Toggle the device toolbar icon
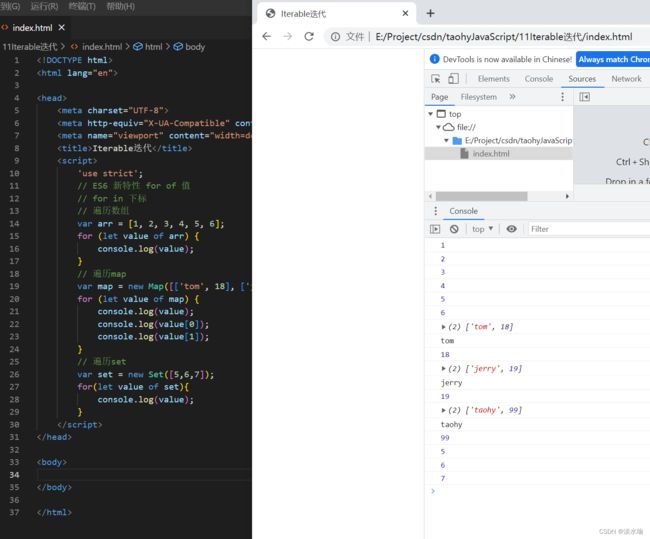Image resolution: width=650 pixels, height=539 pixels. point(453,78)
